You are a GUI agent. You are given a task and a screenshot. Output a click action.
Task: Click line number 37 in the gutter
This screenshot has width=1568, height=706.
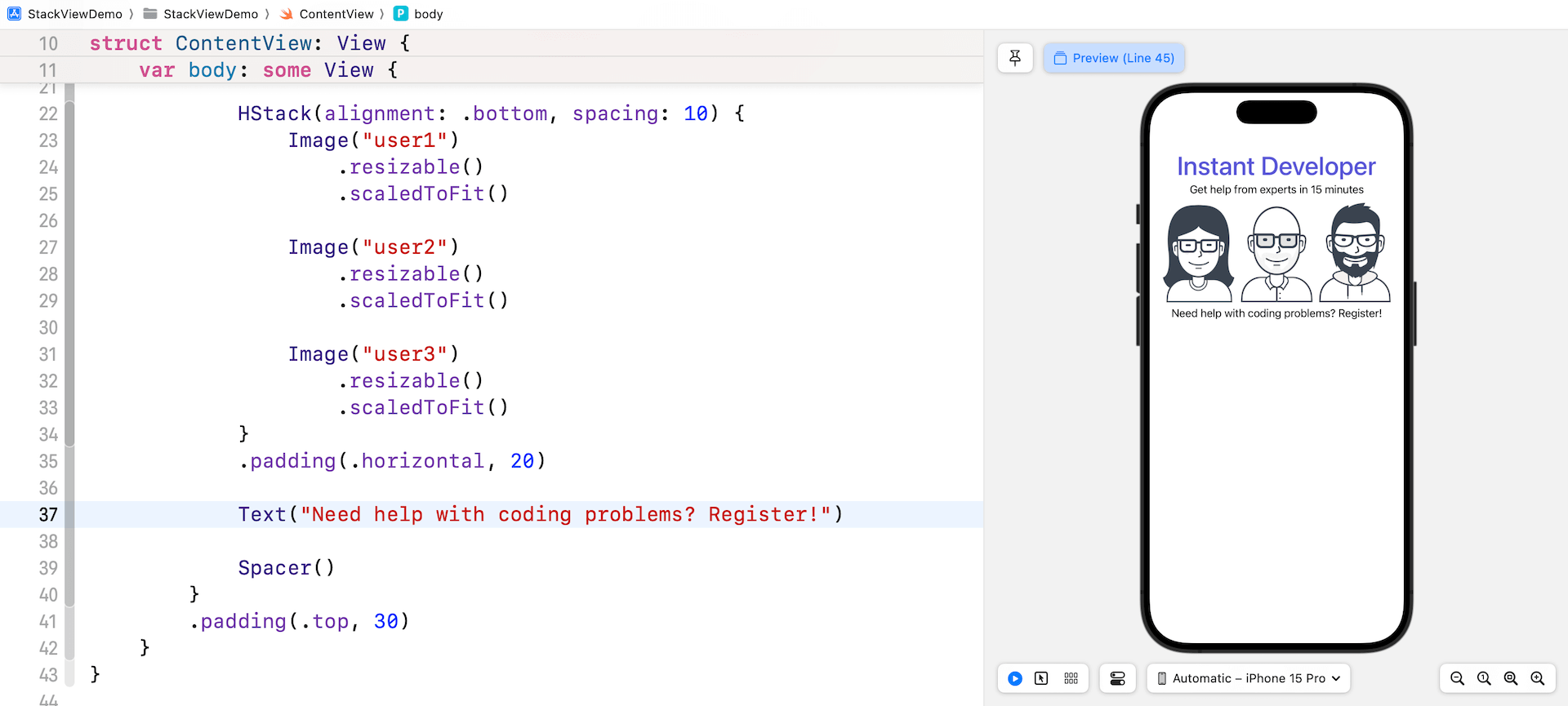coord(48,515)
